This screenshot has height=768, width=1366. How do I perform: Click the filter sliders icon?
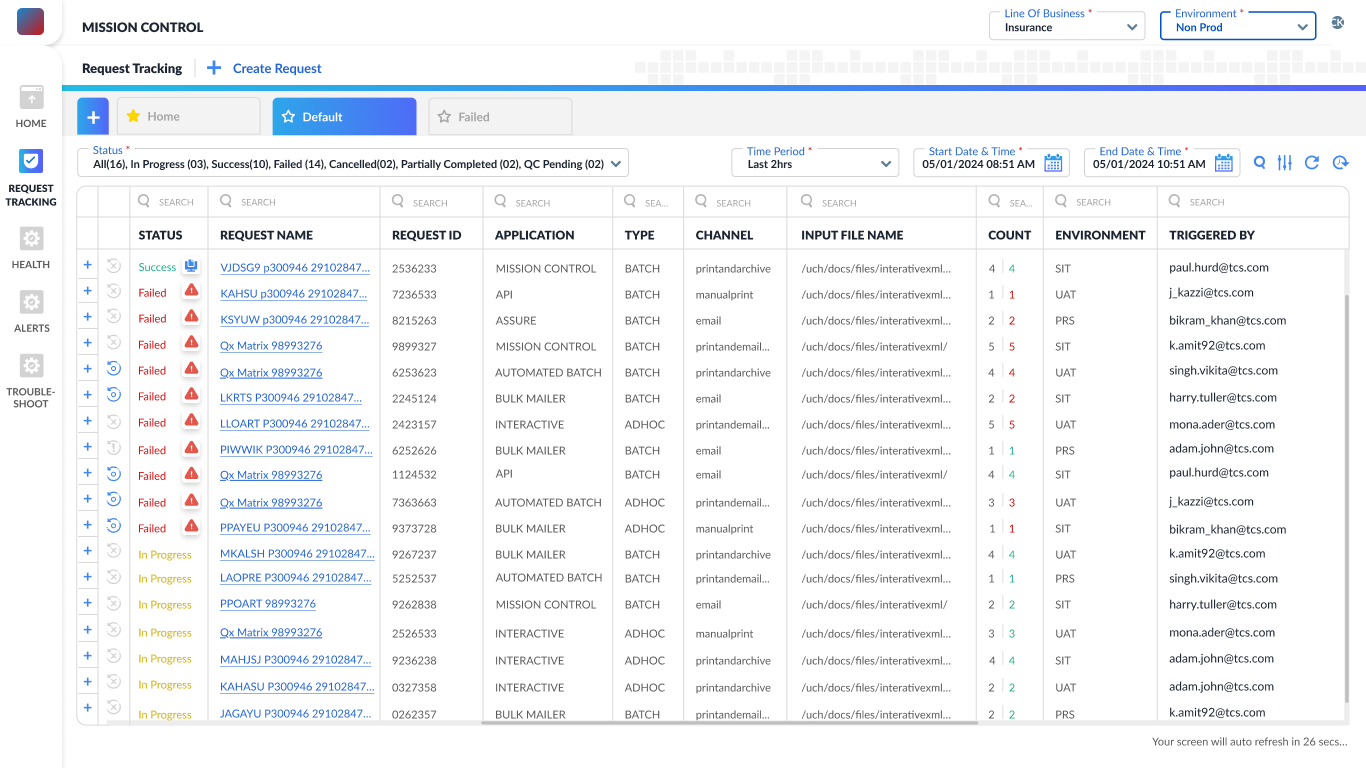(x=1285, y=163)
